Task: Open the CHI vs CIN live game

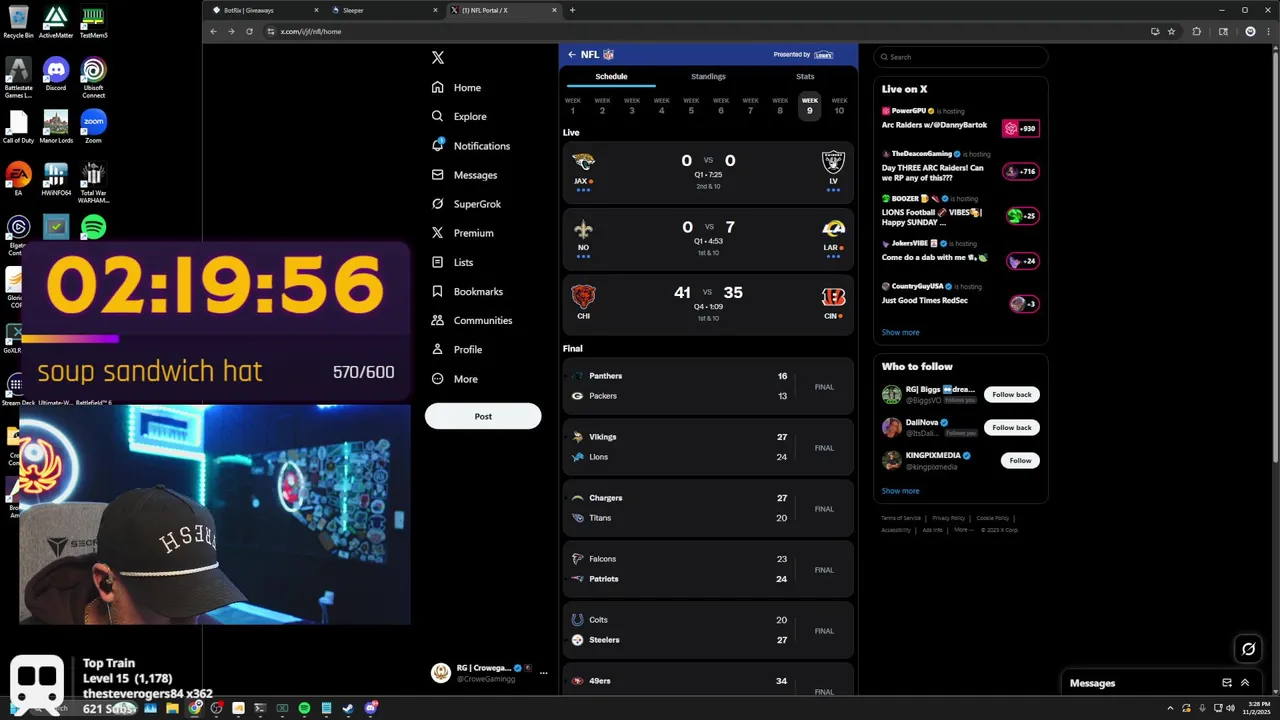Action: pyautogui.click(x=708, y=304)
